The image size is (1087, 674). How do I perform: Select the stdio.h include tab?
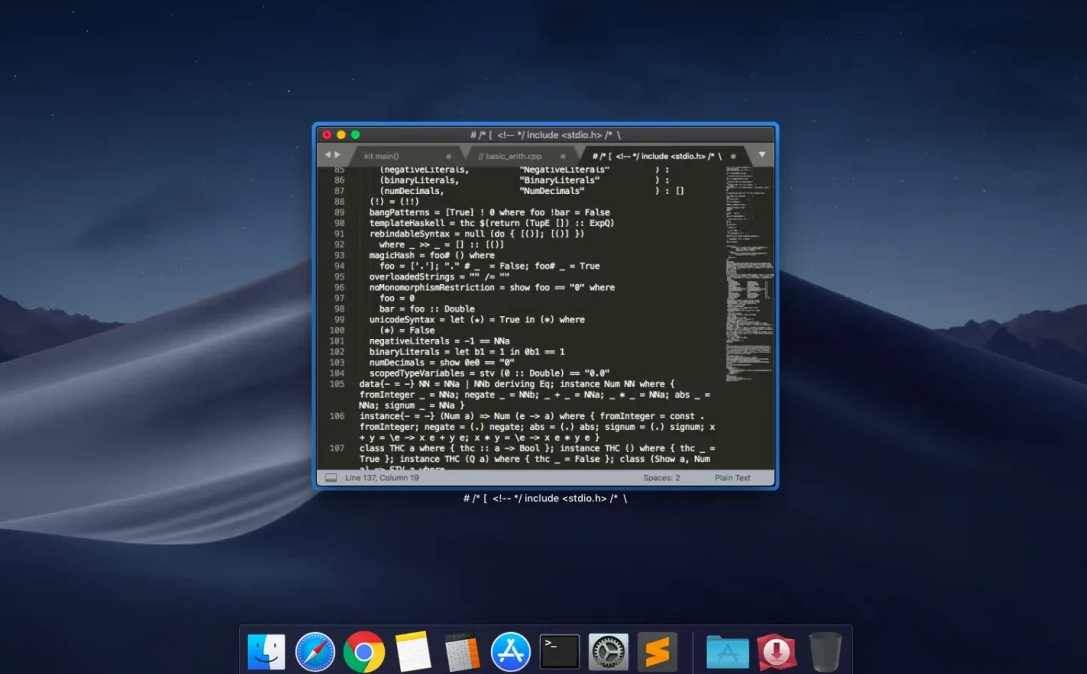tap(656, 156)
